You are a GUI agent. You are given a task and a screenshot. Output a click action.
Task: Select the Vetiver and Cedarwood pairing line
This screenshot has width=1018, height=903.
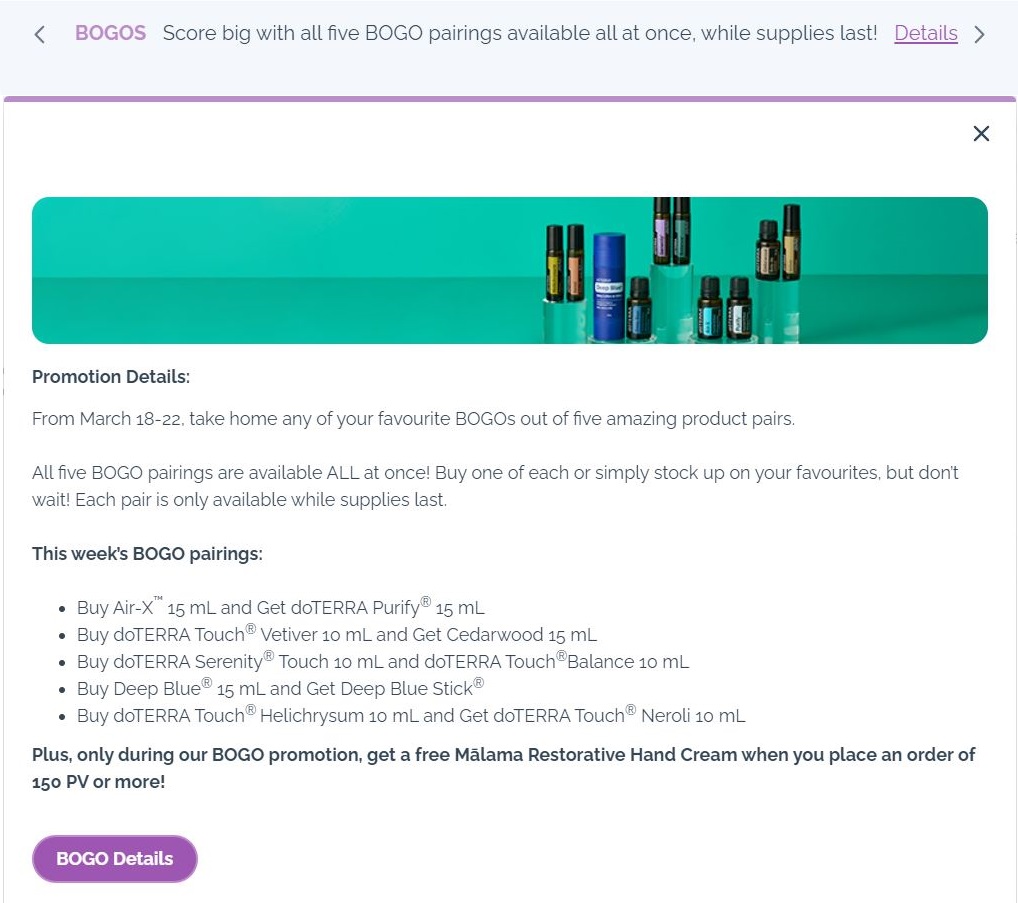(336, 634)
